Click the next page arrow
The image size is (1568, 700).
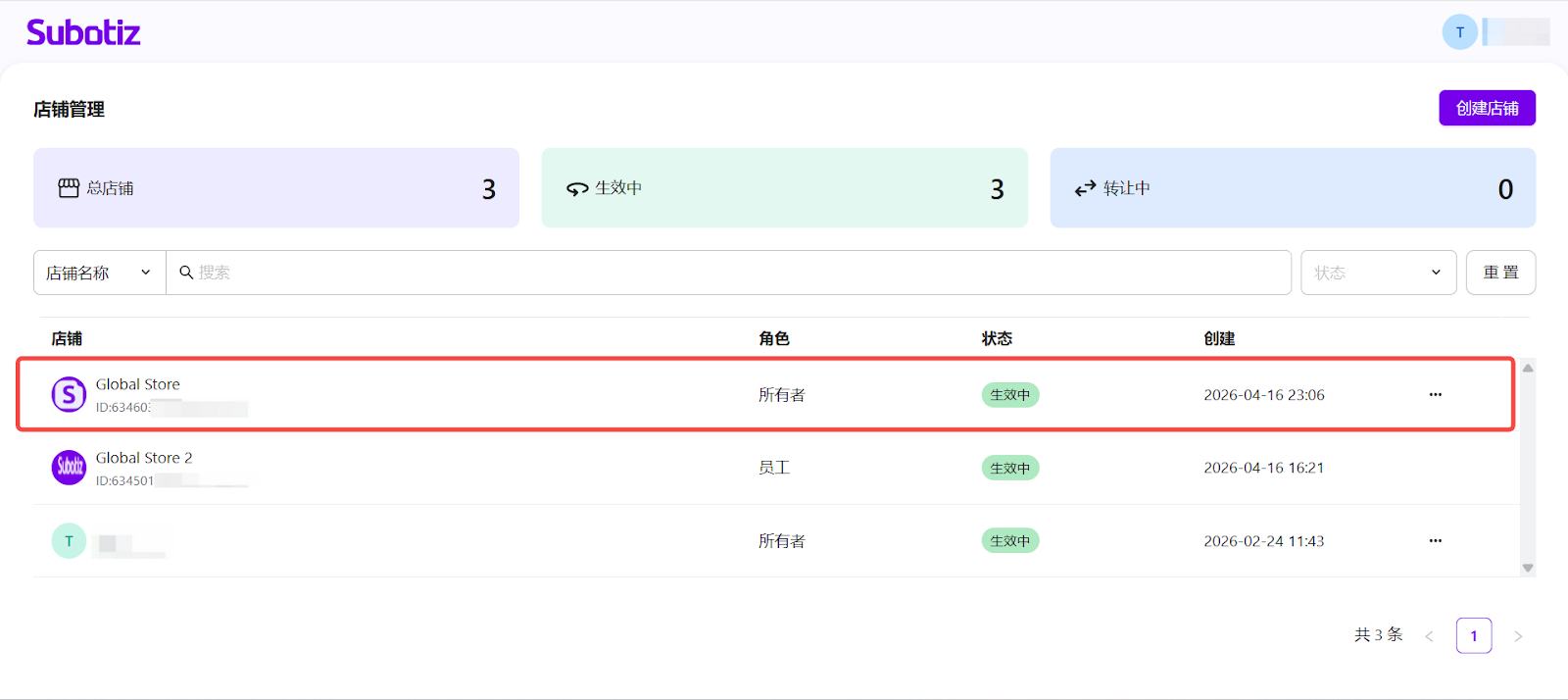click(x=1518, y=636)
